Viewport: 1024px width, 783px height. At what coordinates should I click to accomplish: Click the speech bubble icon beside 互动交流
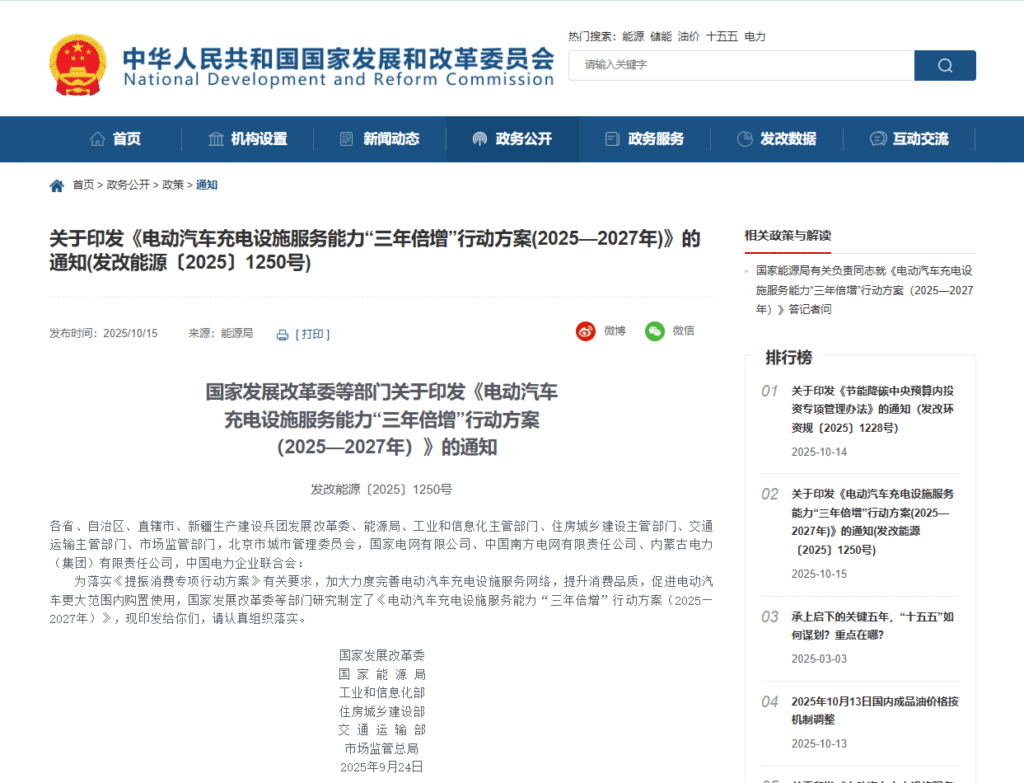pos(878,139)
